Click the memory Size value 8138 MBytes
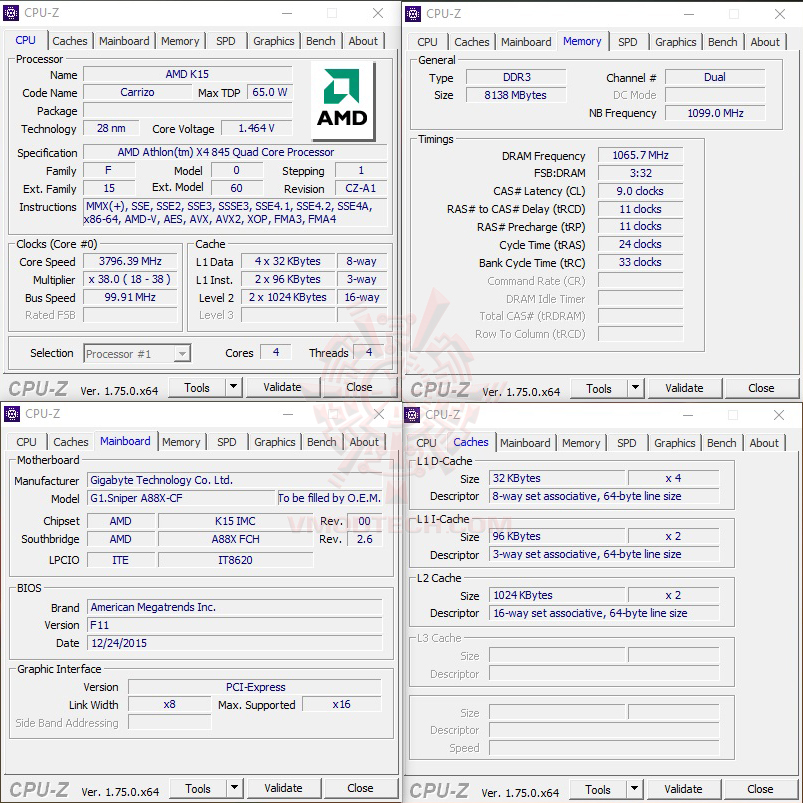 (516, 95)
